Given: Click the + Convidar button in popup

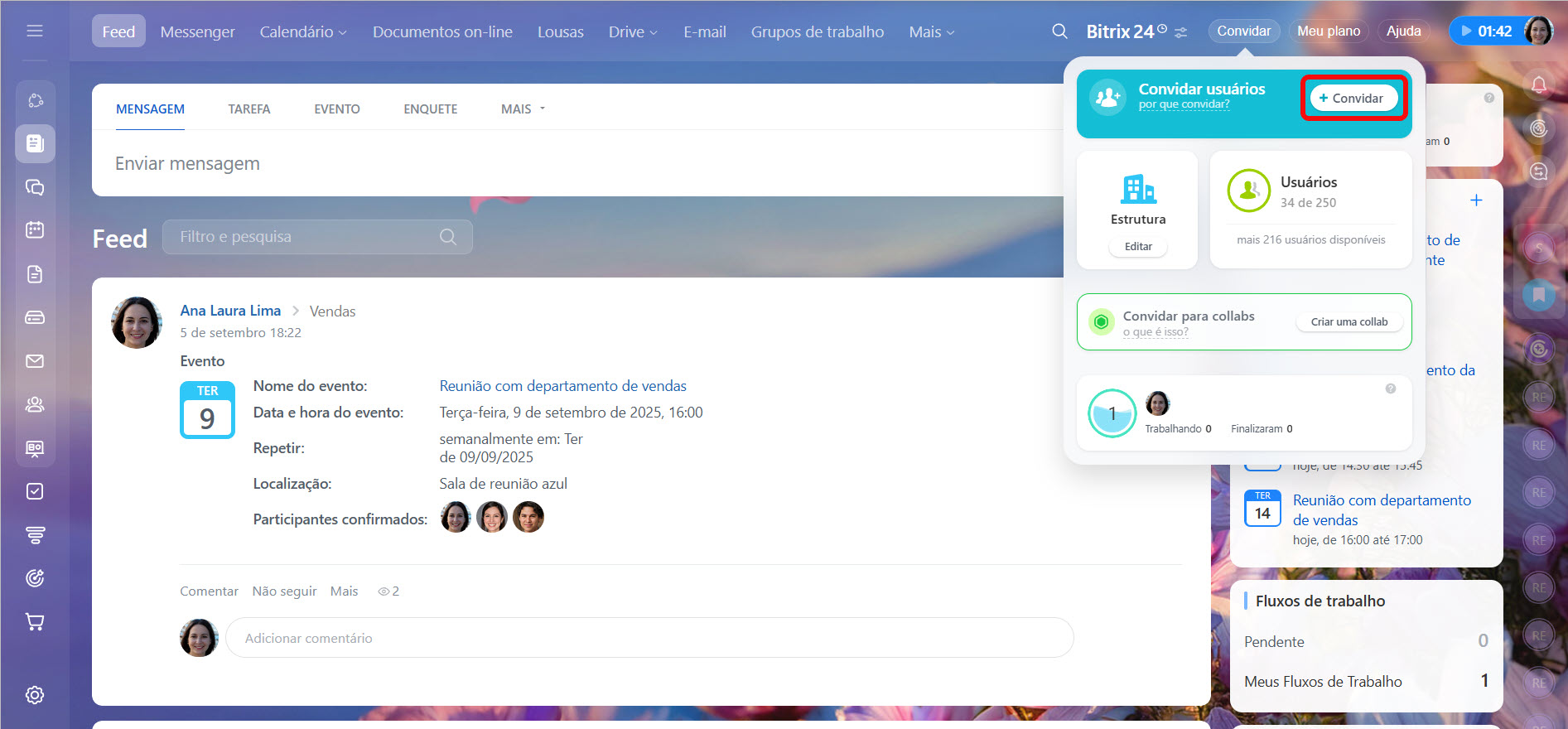Looking at the screenshot, I should coord(1353,98).
